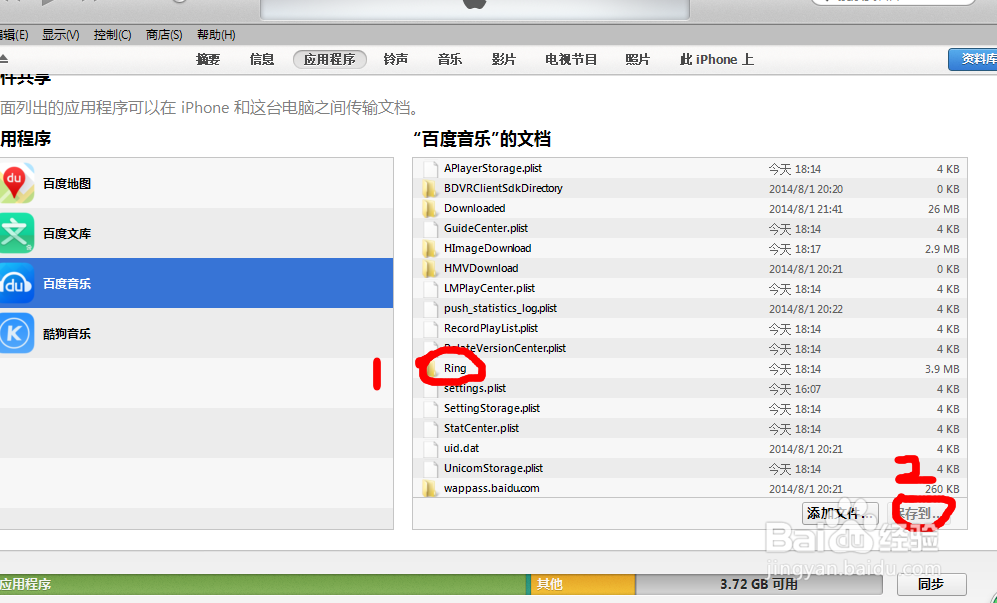This screenshot has width=997, height=603.
Task: Select the RecordPlayList.plist file name
Action: point(491,328)
